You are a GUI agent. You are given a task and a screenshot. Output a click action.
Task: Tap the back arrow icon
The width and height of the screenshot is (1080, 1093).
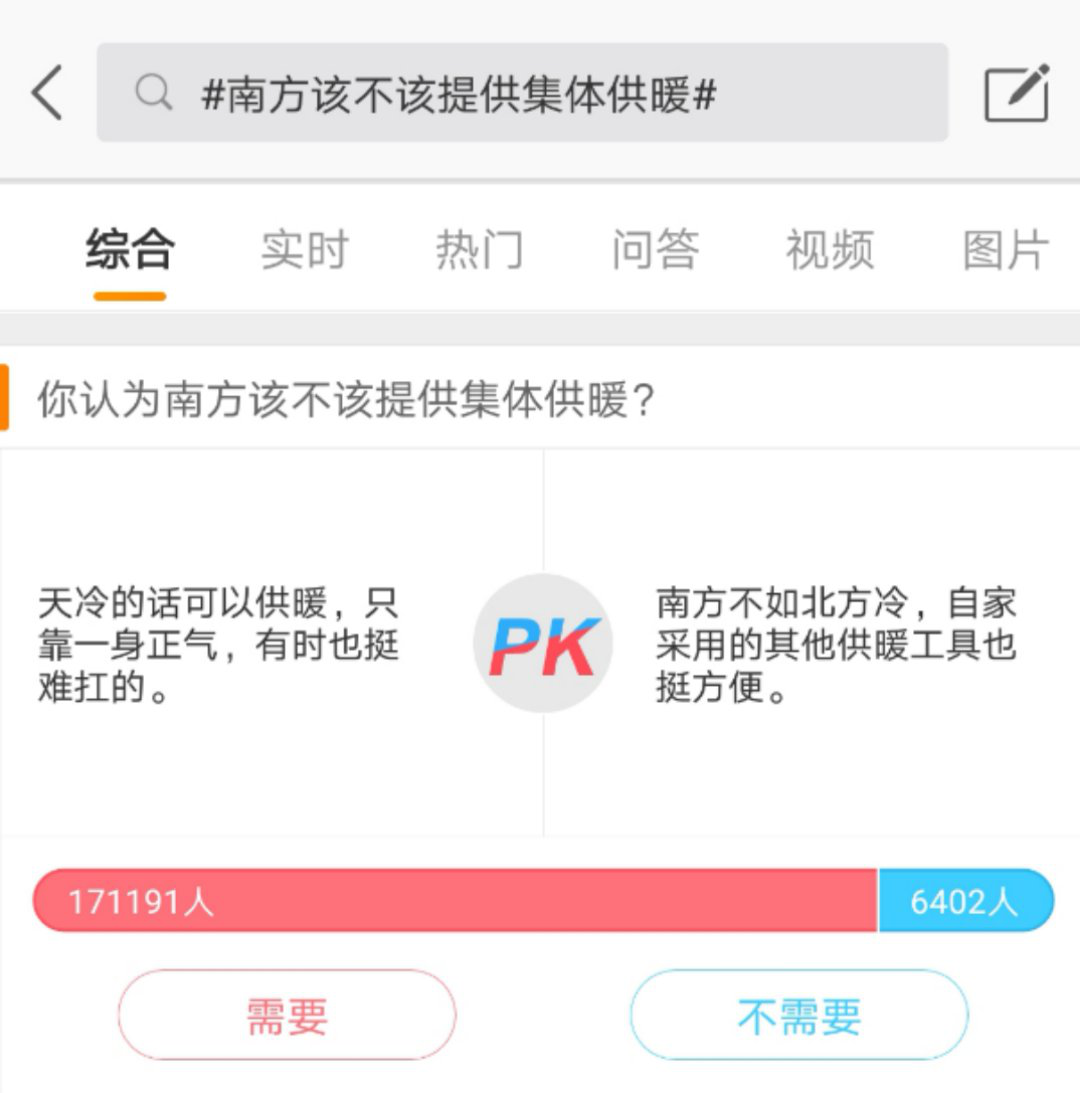tap(47, 93)
